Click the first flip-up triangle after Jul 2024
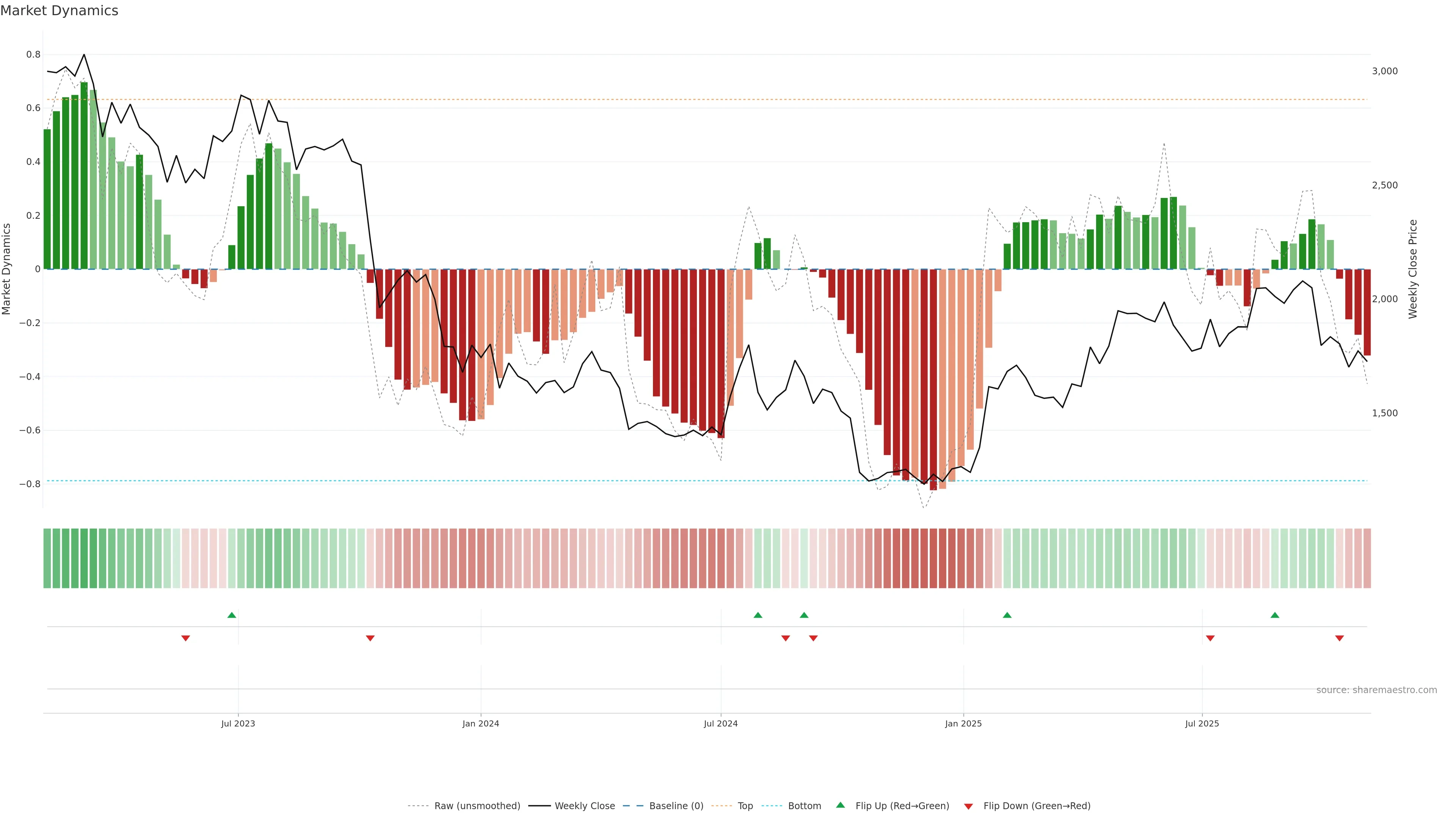 click(758, 615)
